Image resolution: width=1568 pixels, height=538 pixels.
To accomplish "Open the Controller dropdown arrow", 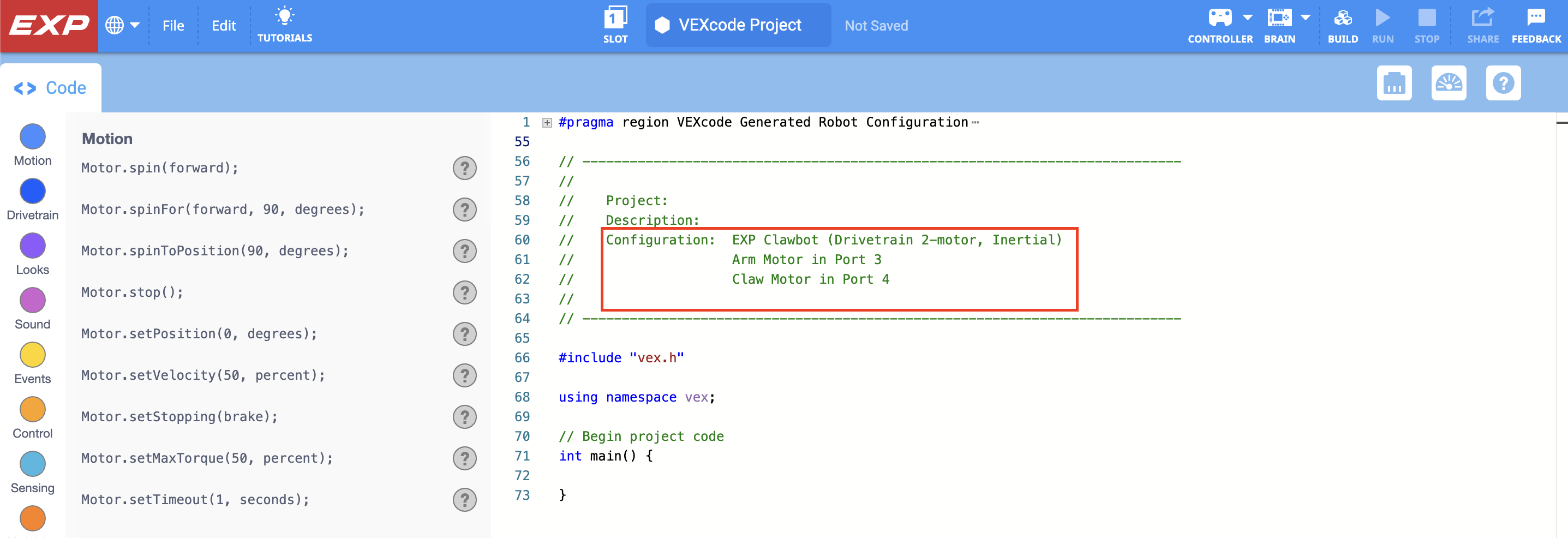I will [x=1247, y=17].
